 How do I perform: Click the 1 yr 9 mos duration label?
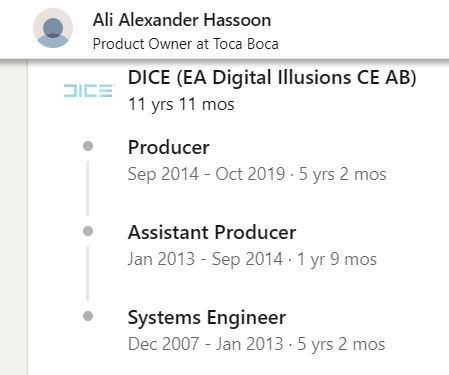[x=337, y=259]
